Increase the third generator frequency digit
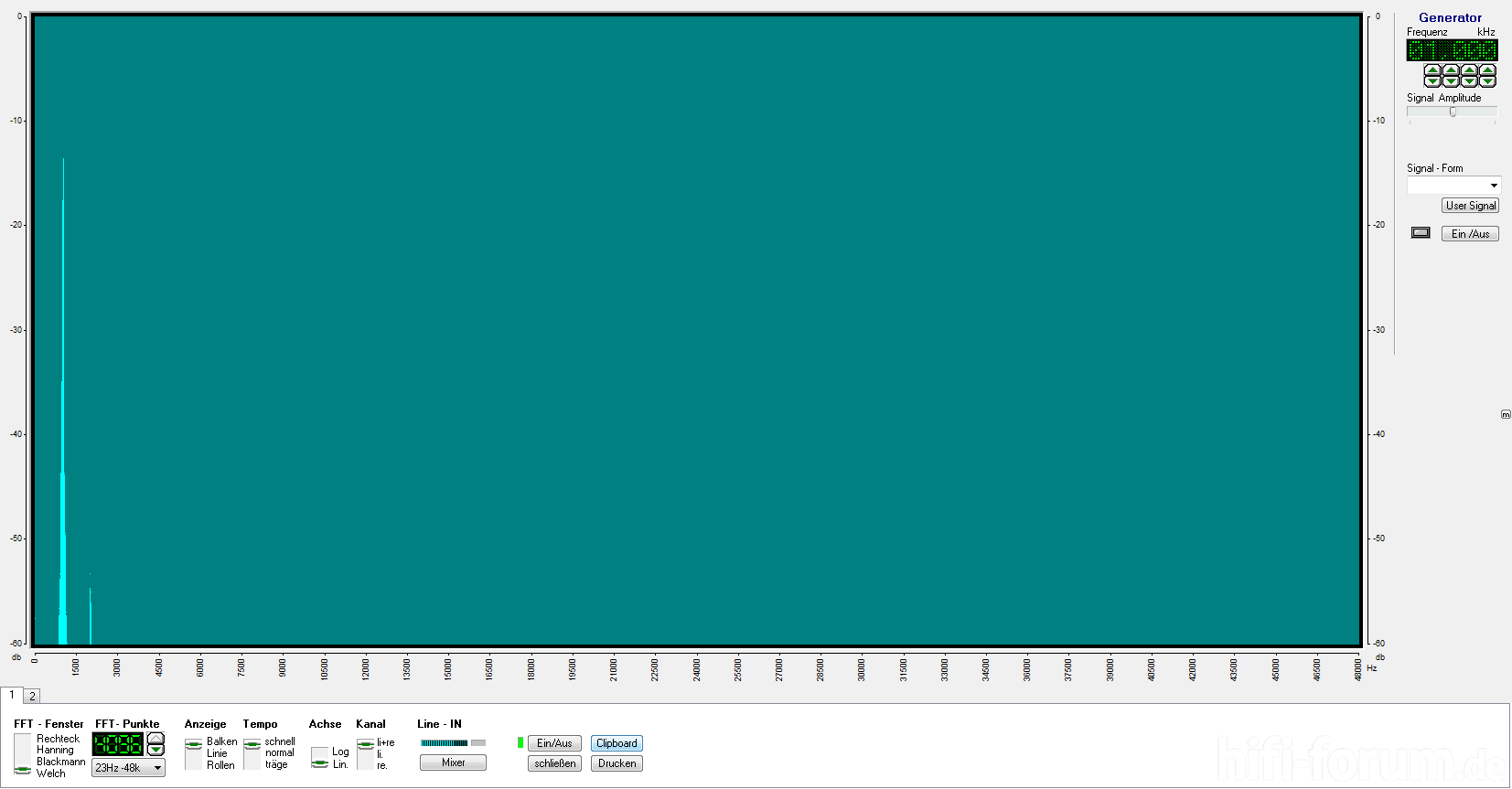Screen dimensions: 1512x789 1469,70
